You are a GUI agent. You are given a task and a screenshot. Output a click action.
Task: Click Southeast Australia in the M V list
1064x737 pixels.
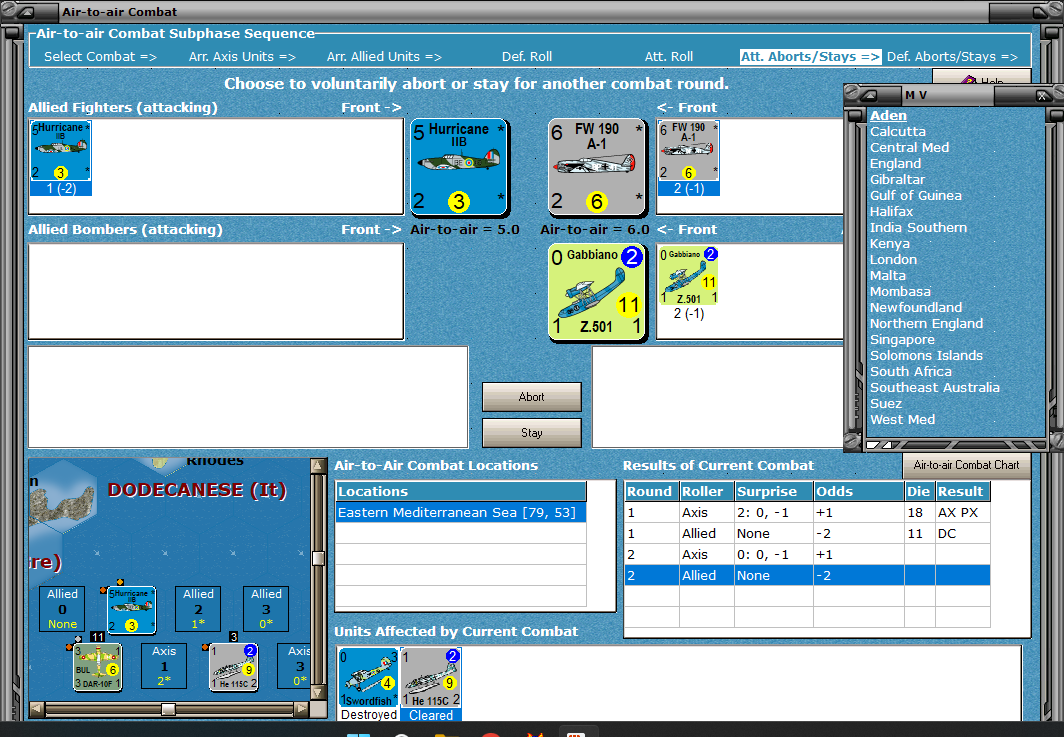tap(934, 388)
